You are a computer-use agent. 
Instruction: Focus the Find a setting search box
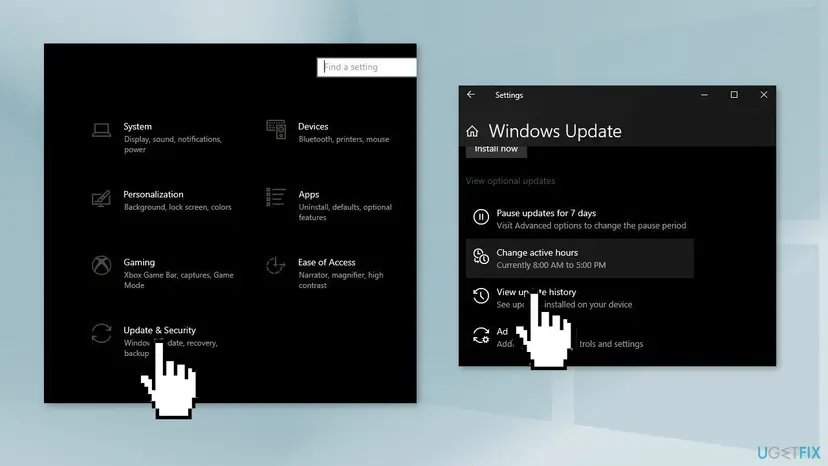pyautogui.click(x=366, y=67)
